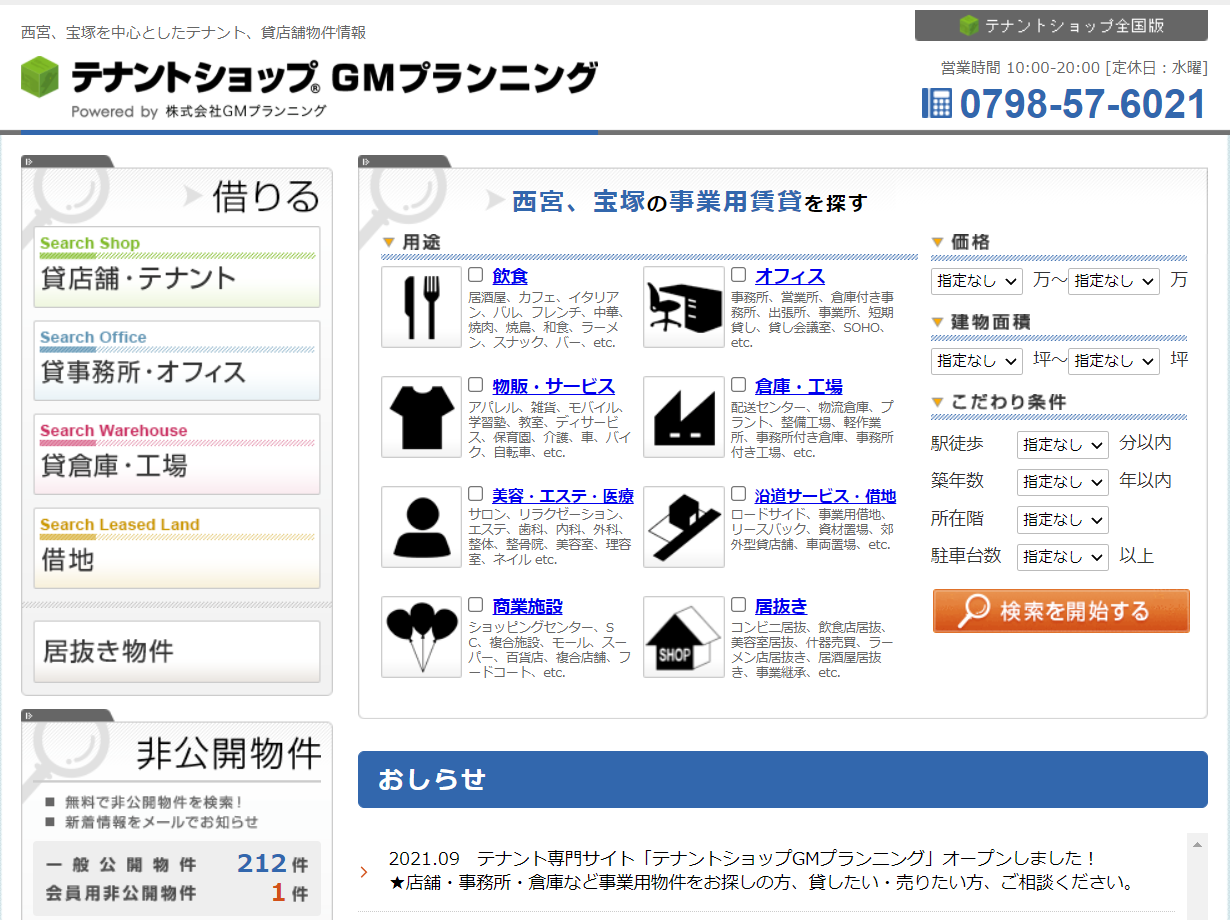The image size is (1230, 920).
Task: Open 貸店舗・テナント Search Shop menu
Action: [177, 267]
